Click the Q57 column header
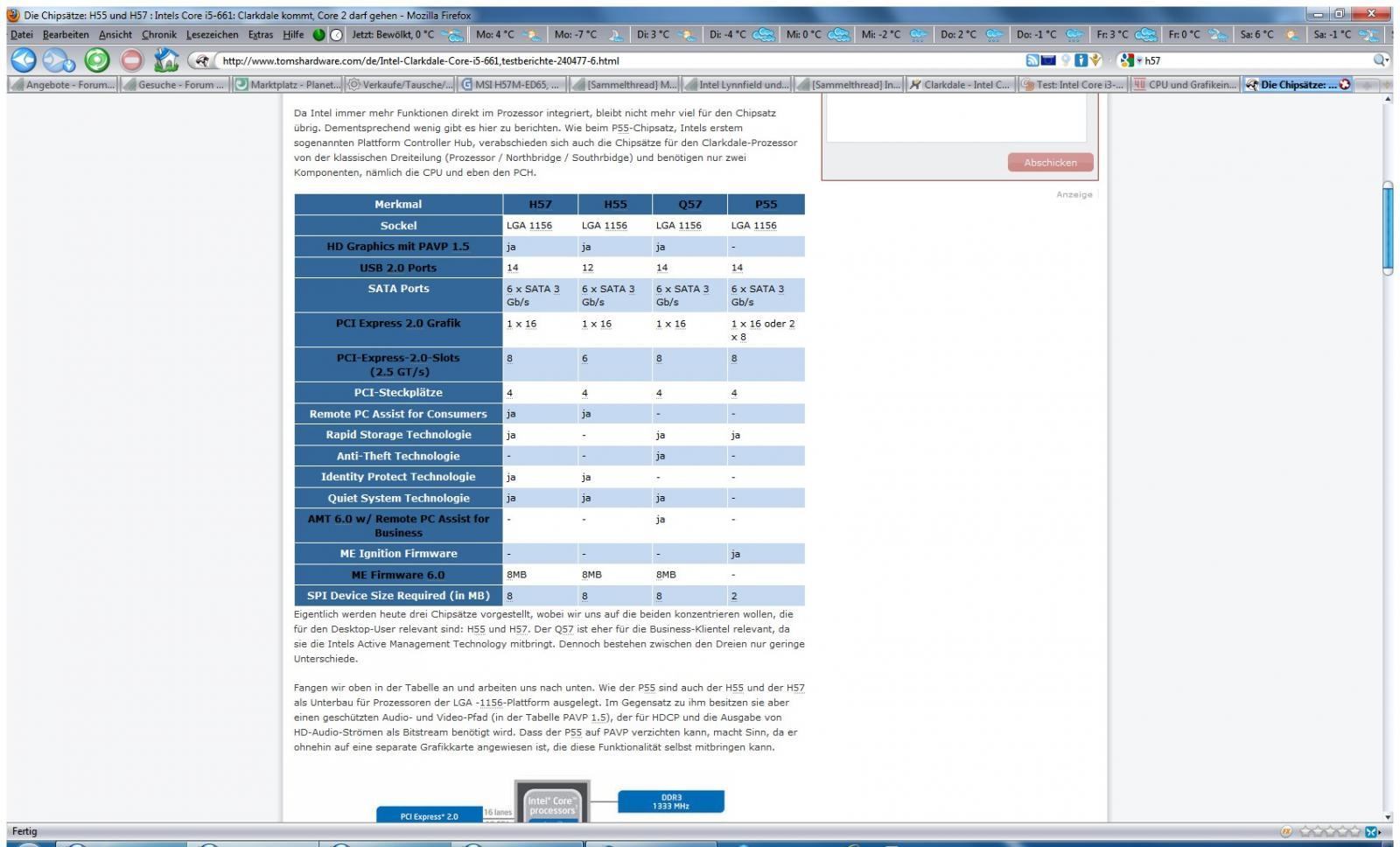The height and width of the screenshot is (847, 1400). (689, 204)
